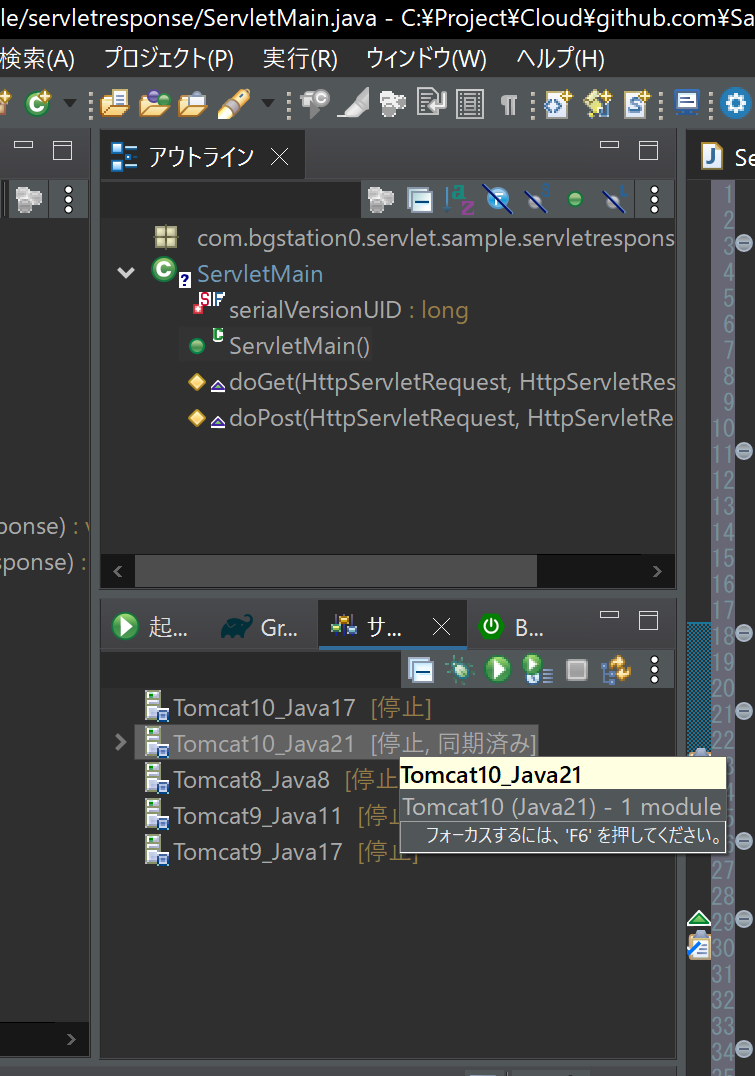The height and width of the screenshot is (1076, 755).
Task: Click the highlighter pen toolbar icon
Action: pos(233,104)
